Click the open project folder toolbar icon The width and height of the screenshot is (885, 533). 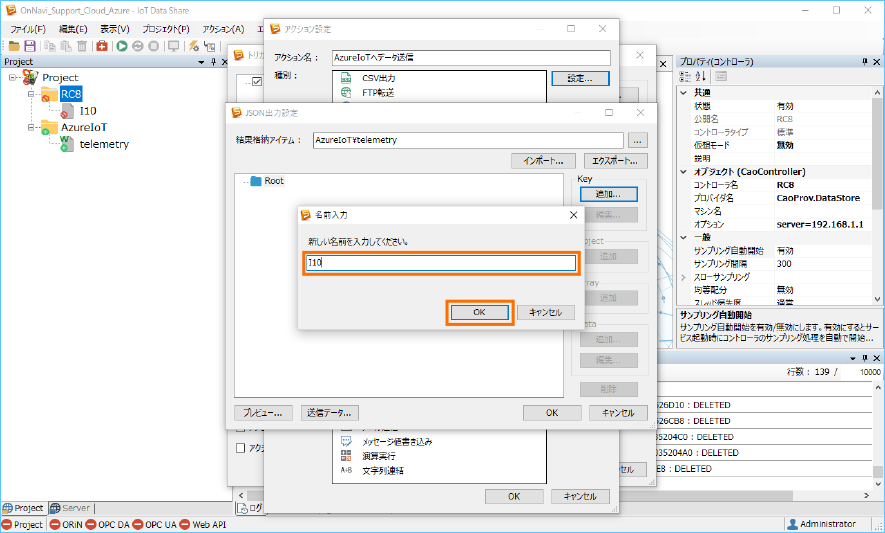coord(13,46)
